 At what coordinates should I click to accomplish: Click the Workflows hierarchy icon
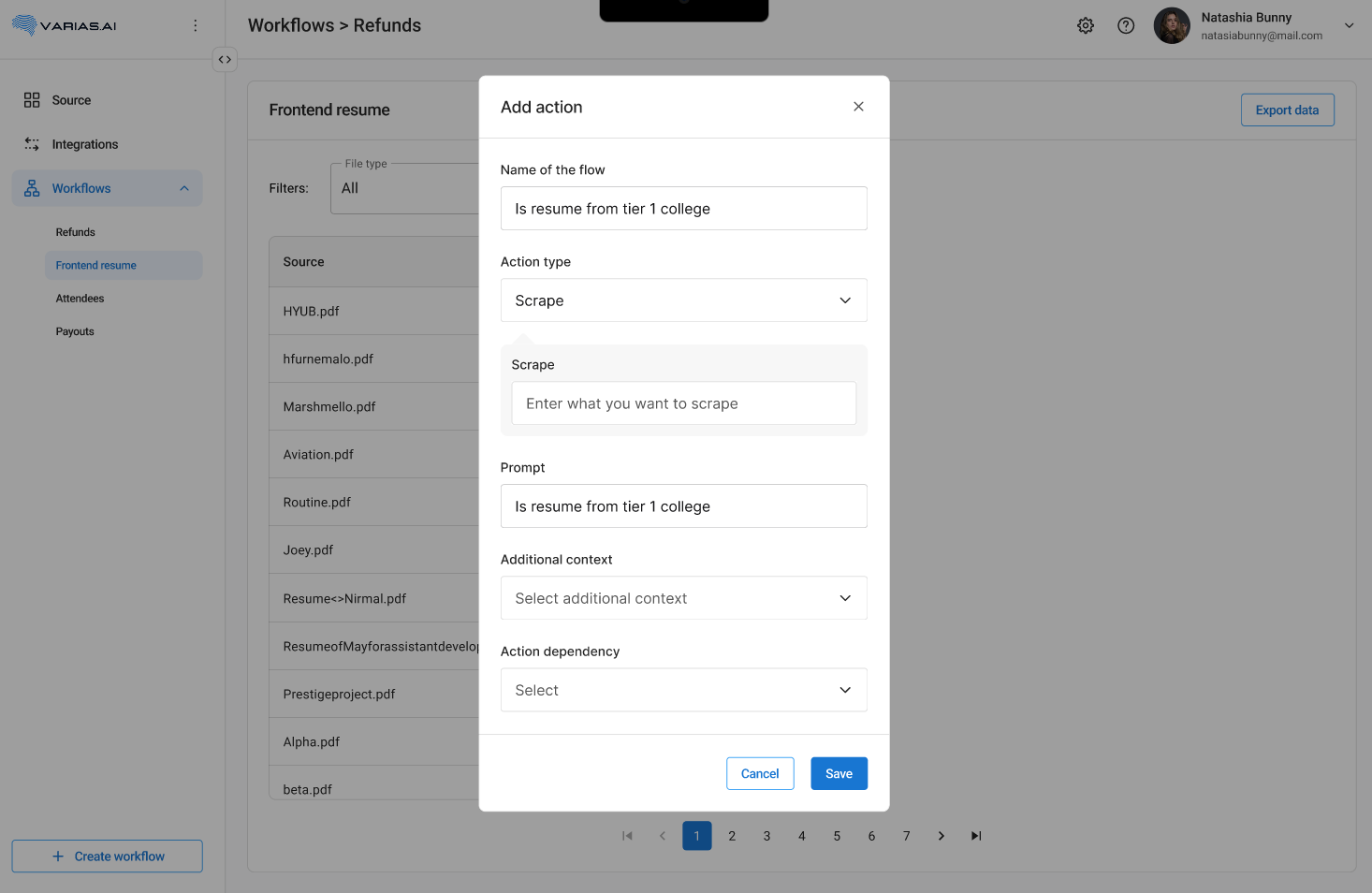point(32,188)
